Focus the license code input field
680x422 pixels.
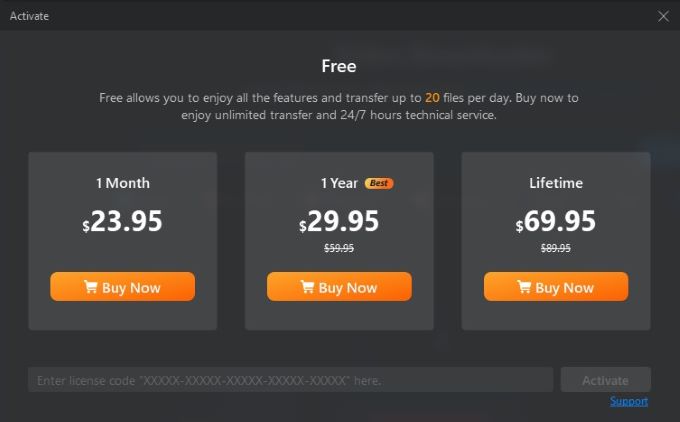point(290,380)
